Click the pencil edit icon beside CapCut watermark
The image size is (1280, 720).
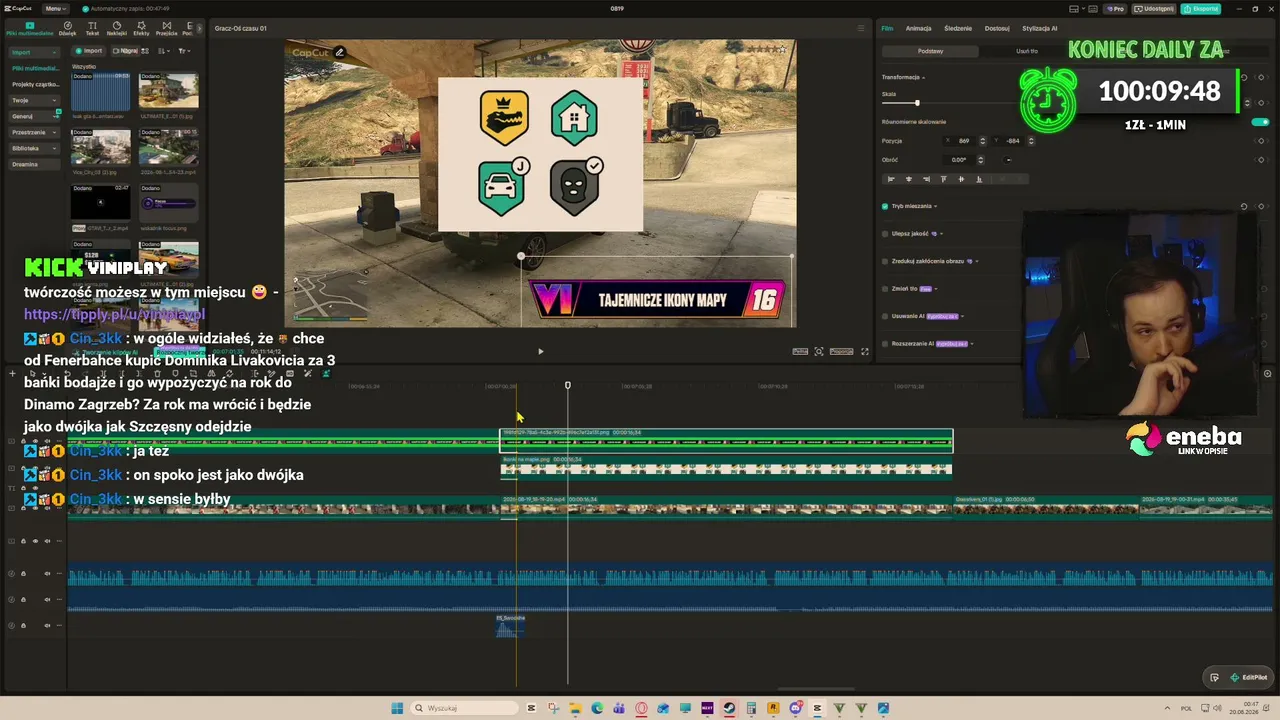pos(340,53)
